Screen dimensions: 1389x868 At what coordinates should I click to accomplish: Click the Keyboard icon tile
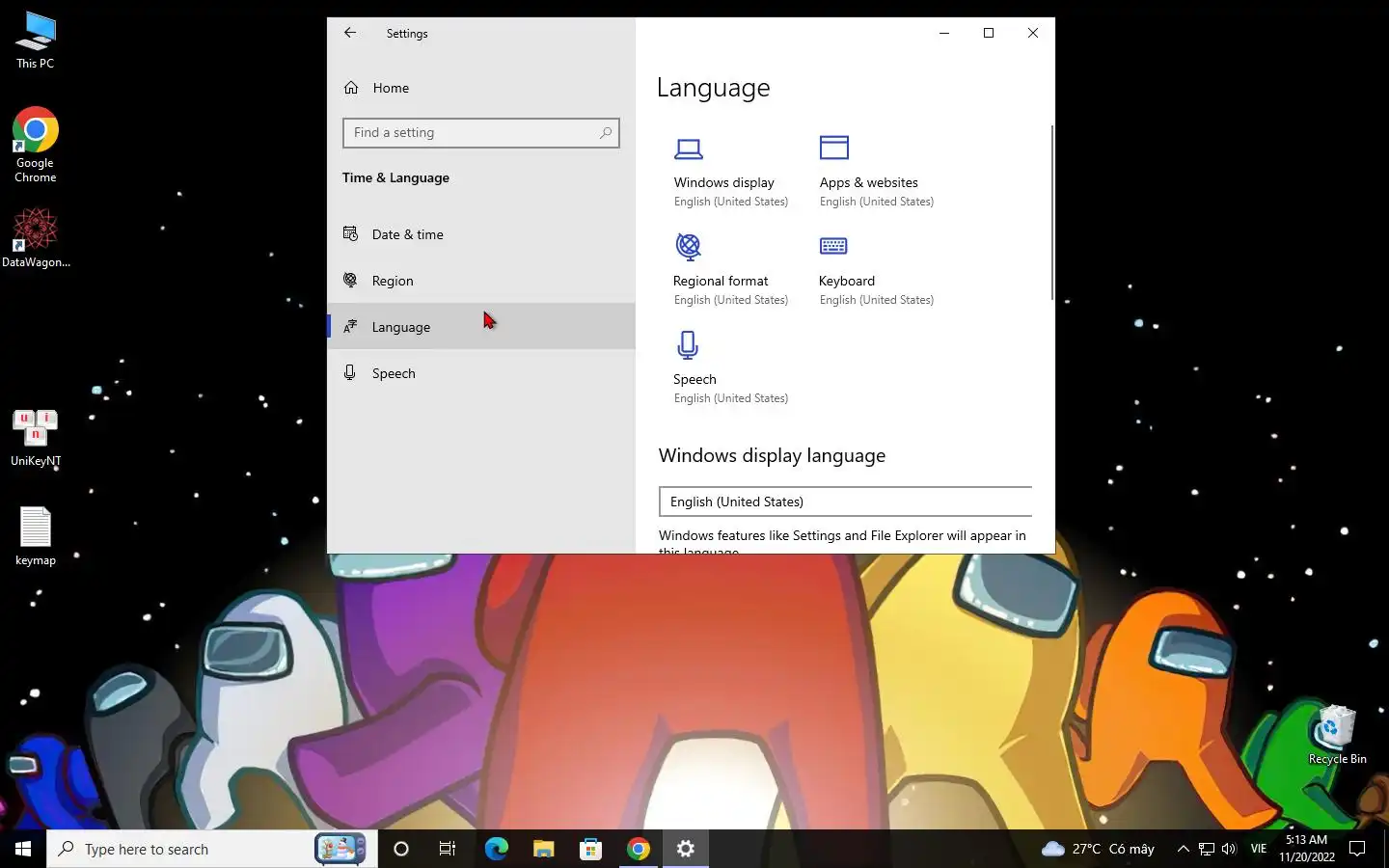833,247
